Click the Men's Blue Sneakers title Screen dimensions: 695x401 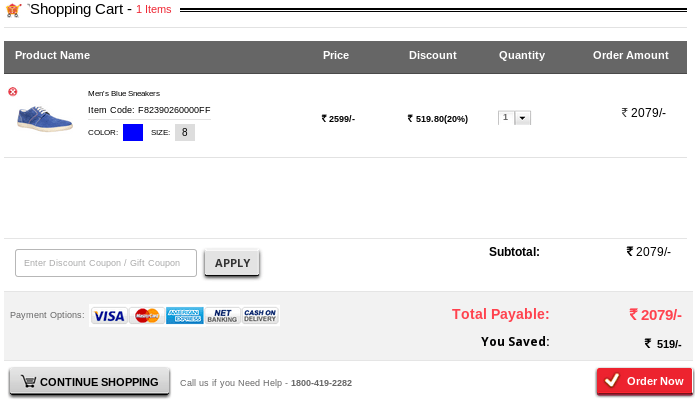(124, 93)
